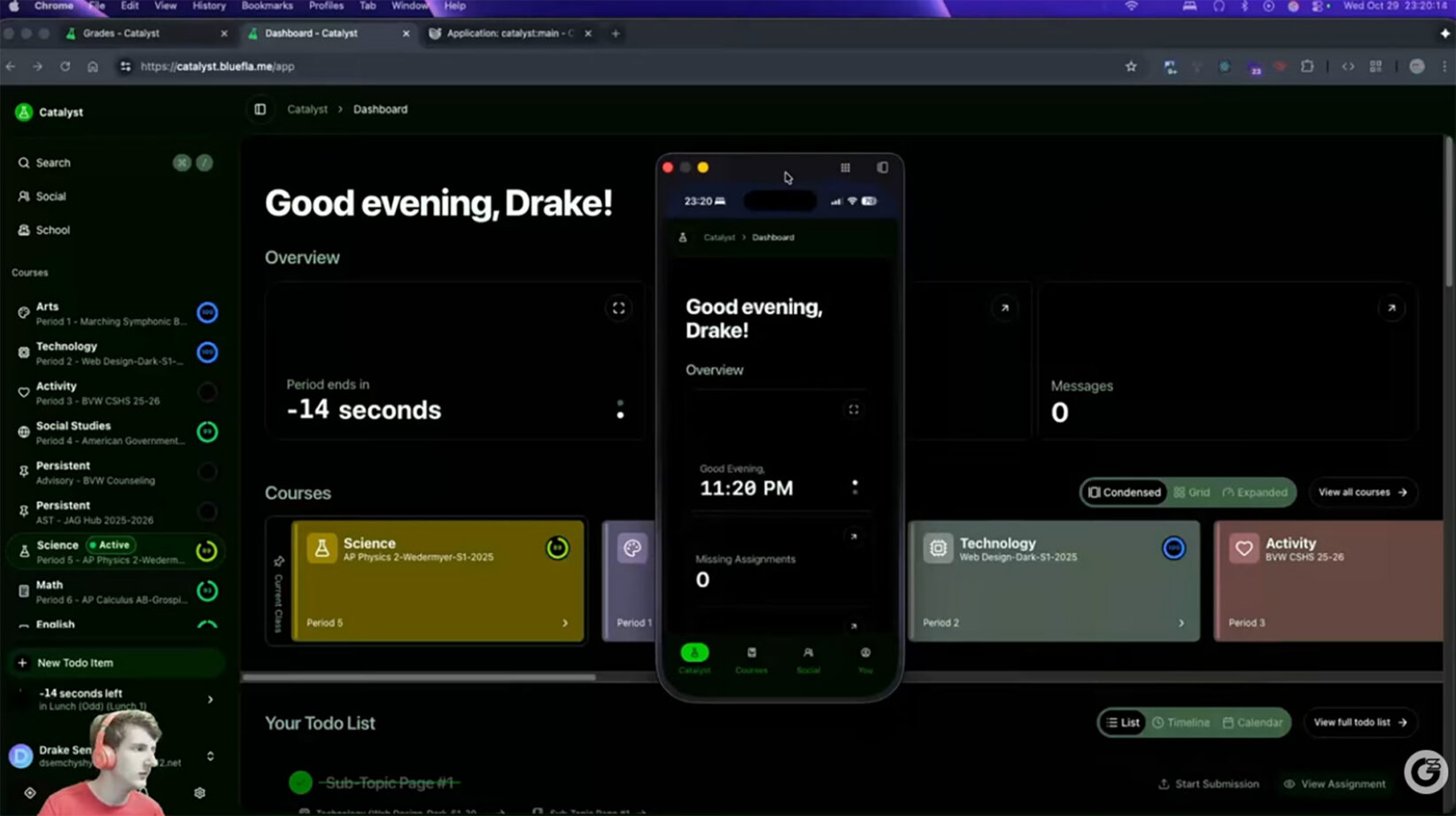The width and height of the screenshot is (1456, 816).
Task: Toggle the sidebar panel icon beside breadcrumb
Action: coord(259,109)
